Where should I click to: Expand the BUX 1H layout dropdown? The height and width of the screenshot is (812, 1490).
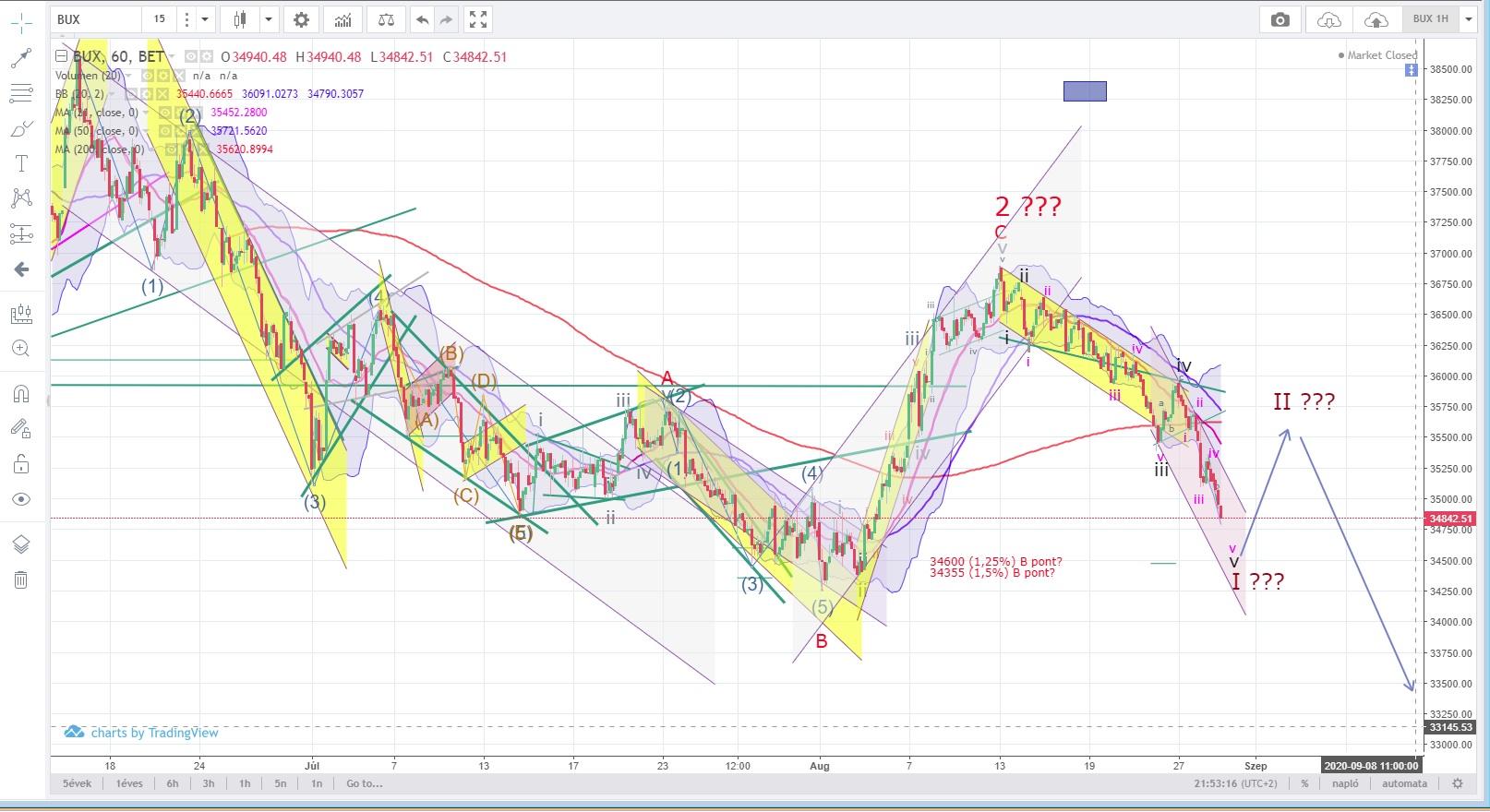pos(1468,19)
